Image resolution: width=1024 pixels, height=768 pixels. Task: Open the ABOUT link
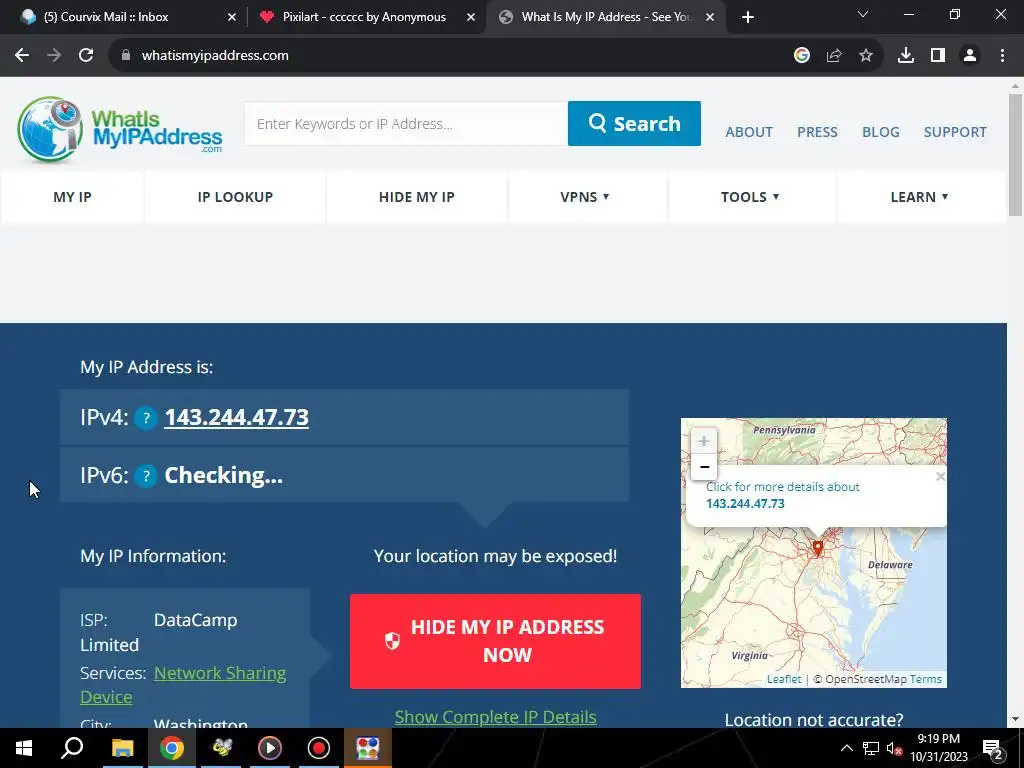pos(748,132)
